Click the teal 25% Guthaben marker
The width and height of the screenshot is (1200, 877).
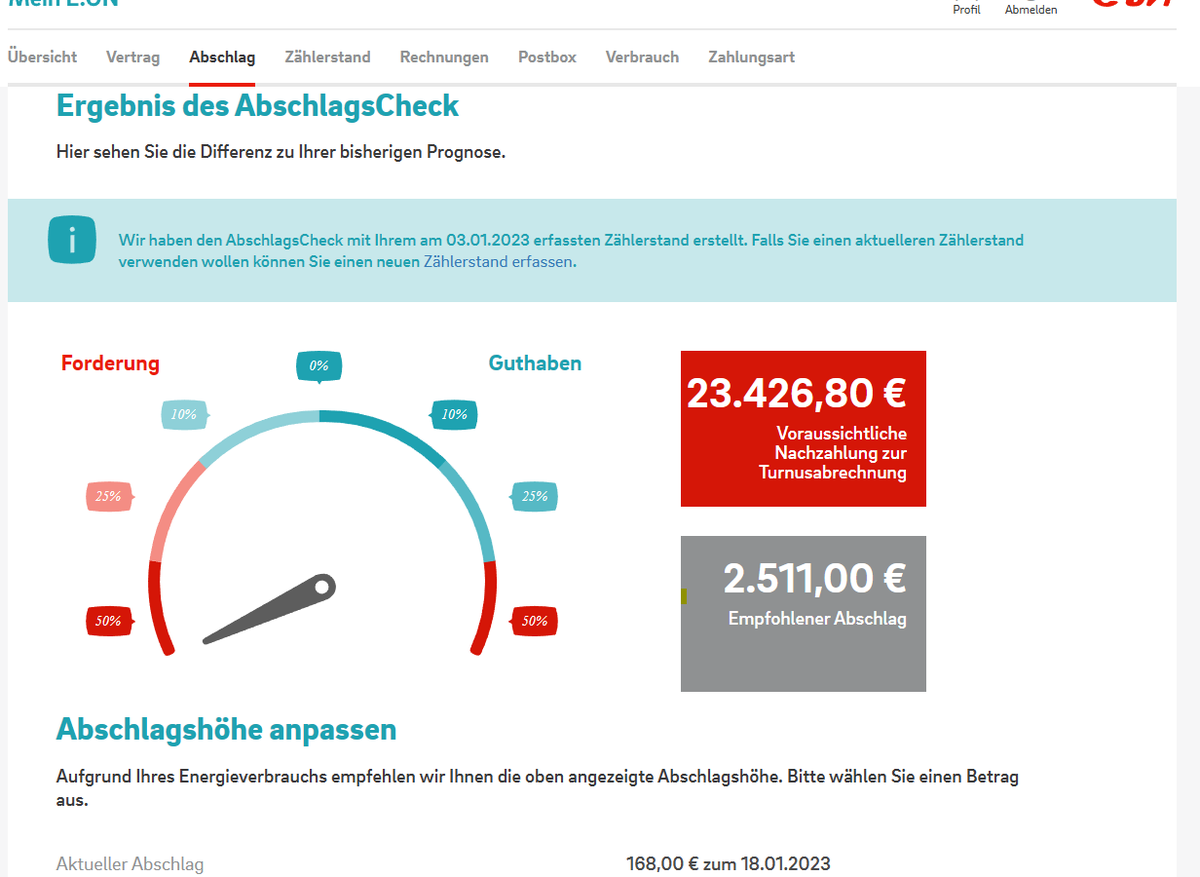point(534,496)
